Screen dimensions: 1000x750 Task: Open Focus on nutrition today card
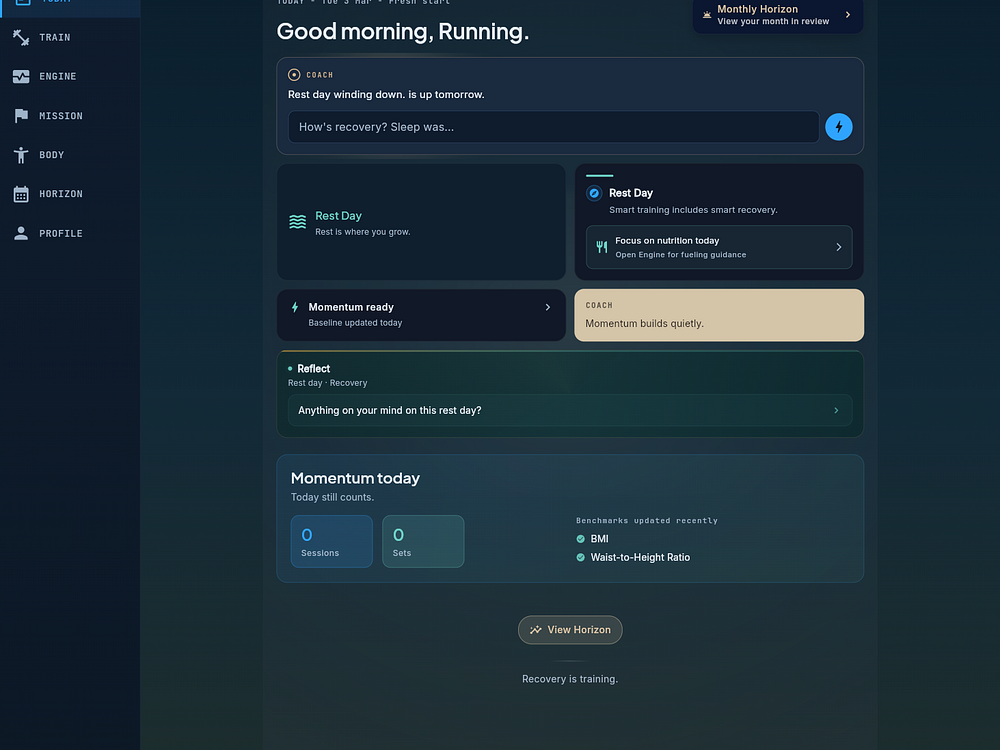[719, 247]
